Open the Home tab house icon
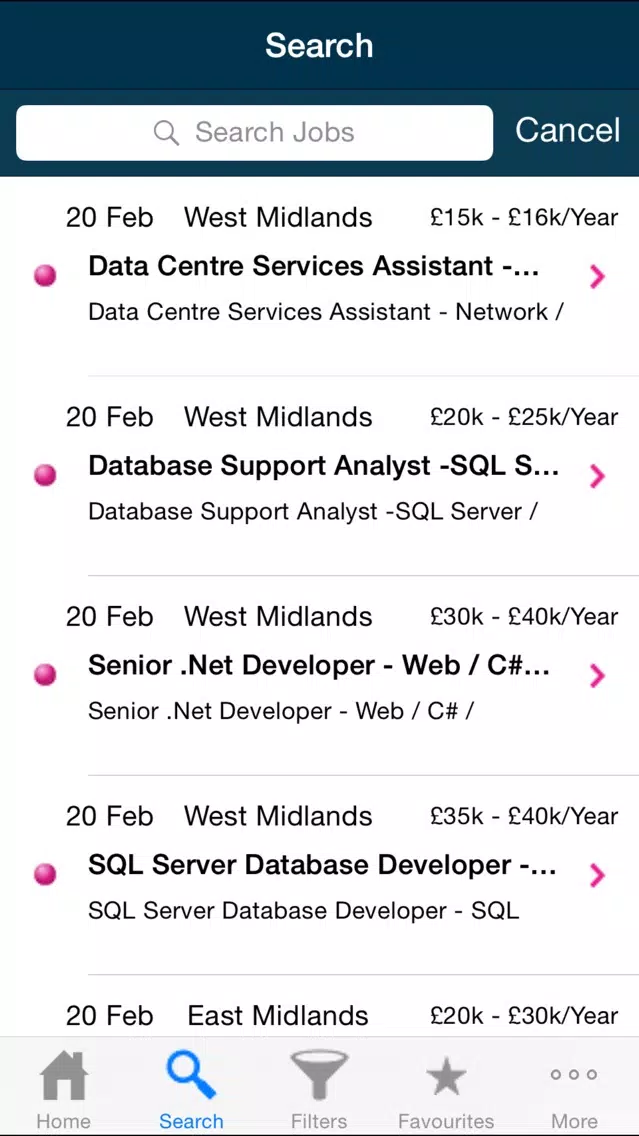The image size is (639, 1136). (x=63, y=1076)
